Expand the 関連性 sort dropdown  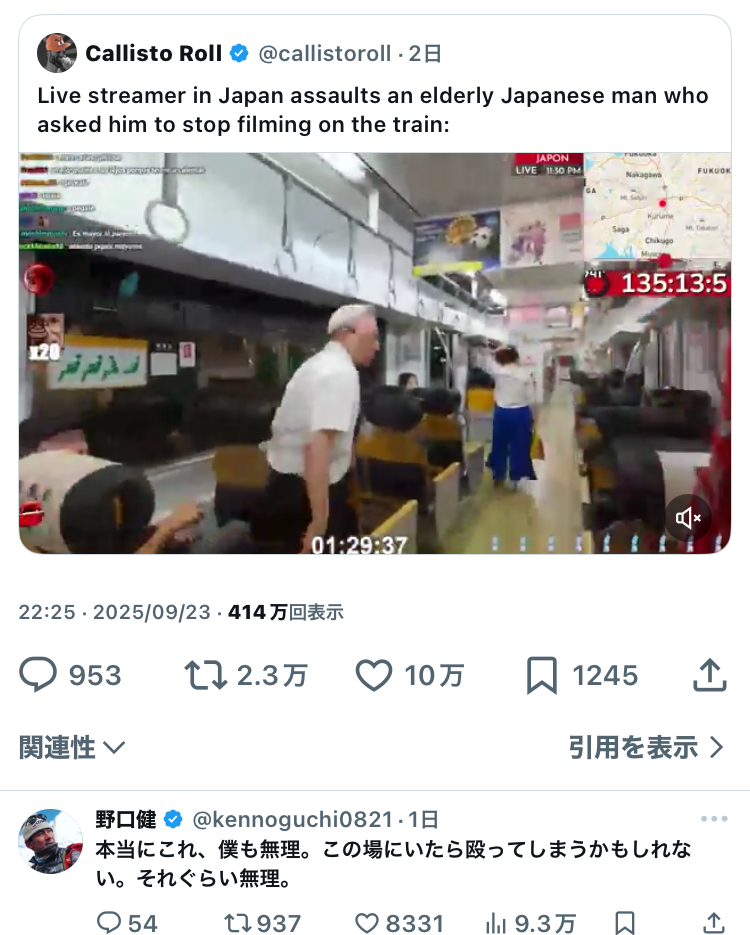(72, 747)
